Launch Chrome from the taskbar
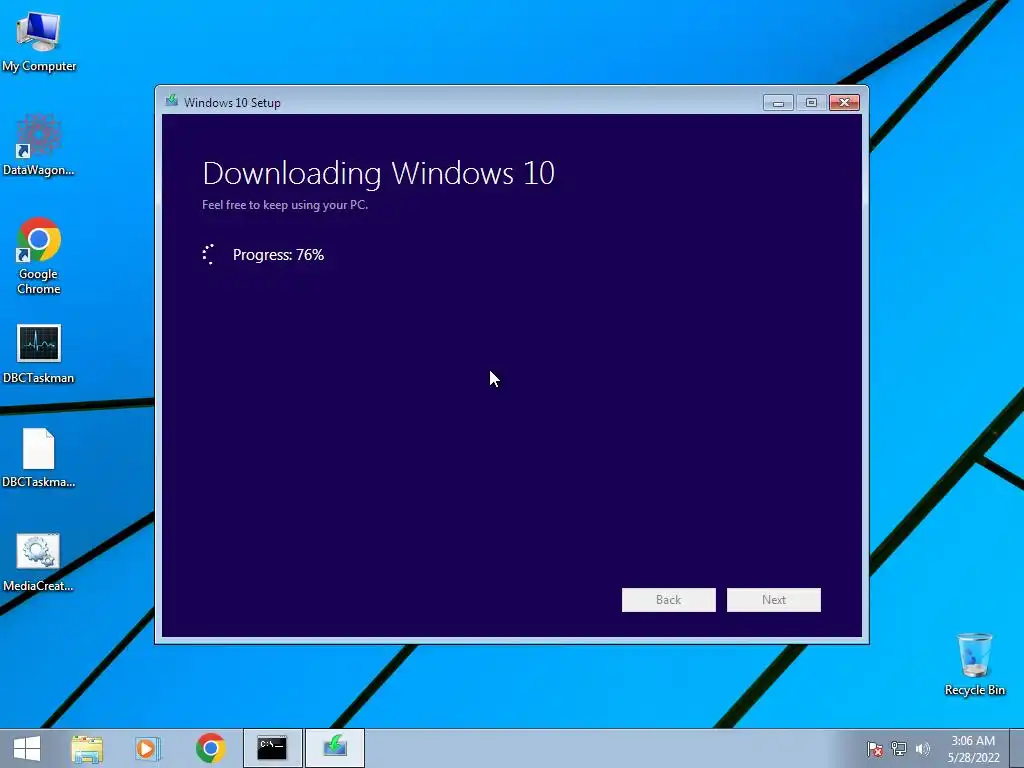The height and width of the screenshot is (768, 1024). click(x=210, y=748)
